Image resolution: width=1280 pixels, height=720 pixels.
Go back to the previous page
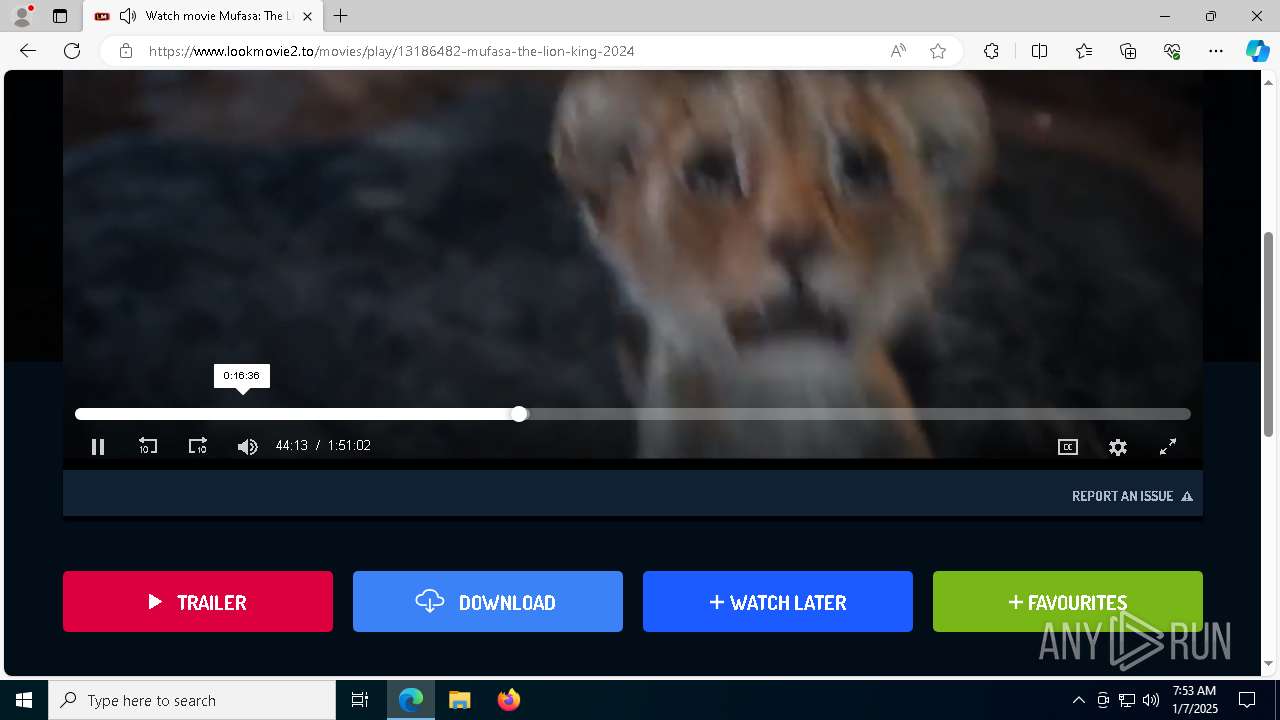click(x=28, y=51)
